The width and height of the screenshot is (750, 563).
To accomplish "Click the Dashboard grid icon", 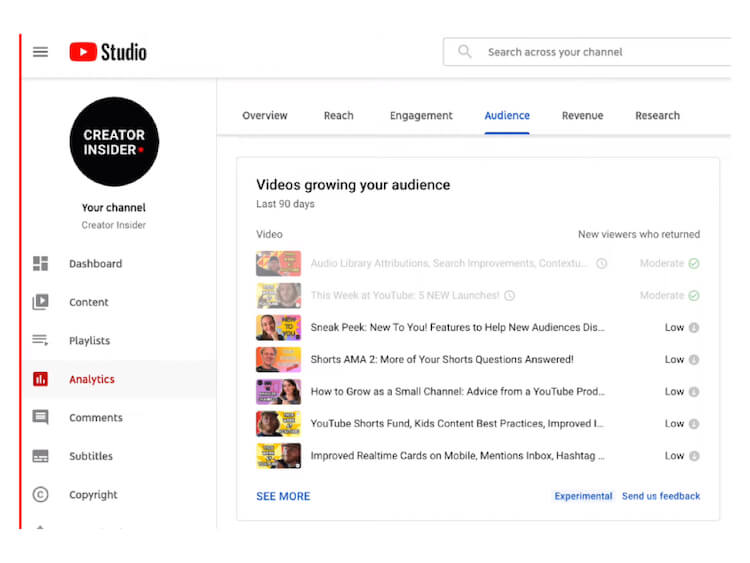I will tap(40, 264).
